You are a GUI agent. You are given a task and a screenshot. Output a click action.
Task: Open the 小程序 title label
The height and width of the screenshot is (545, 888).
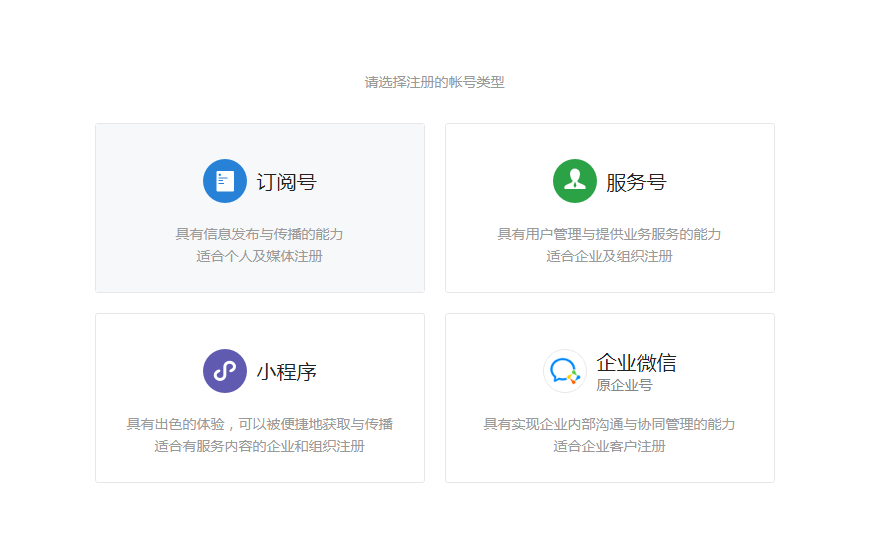(286, 372)
